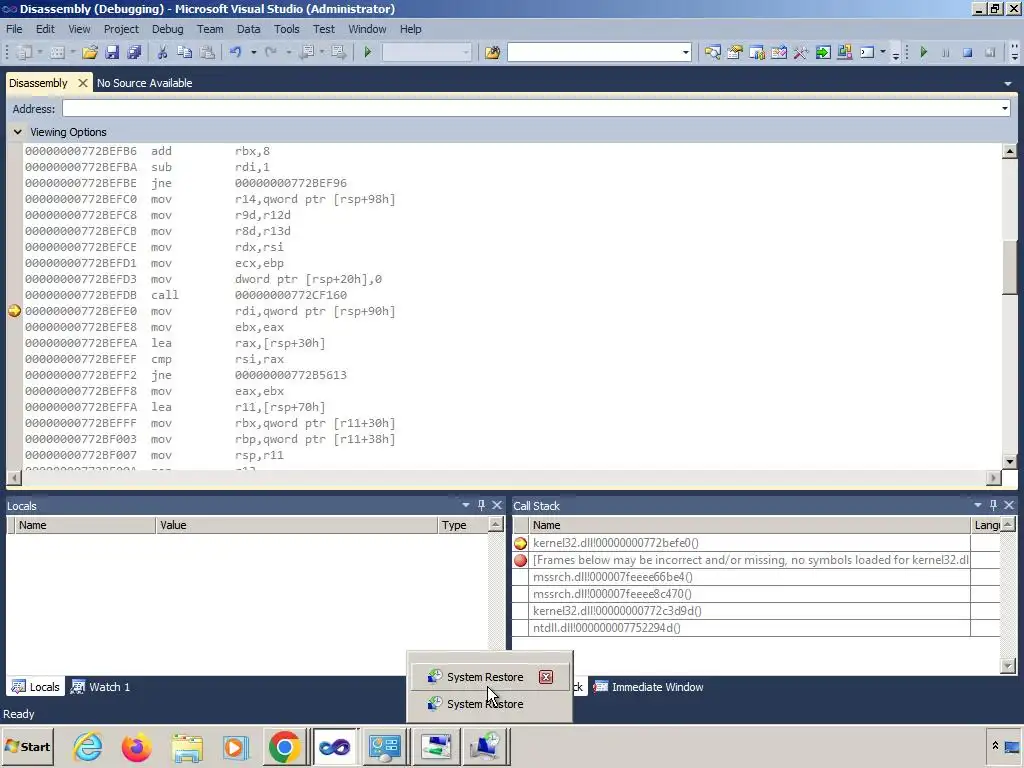Expand the Viewing Options section

tap(18, 132)
